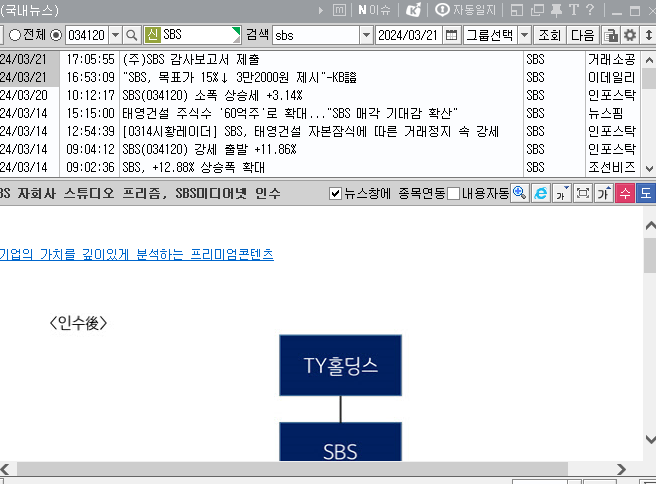Screen dimensions: 656x484
Task: Click the blue 도 sell button icon
Action: [646, 193]
